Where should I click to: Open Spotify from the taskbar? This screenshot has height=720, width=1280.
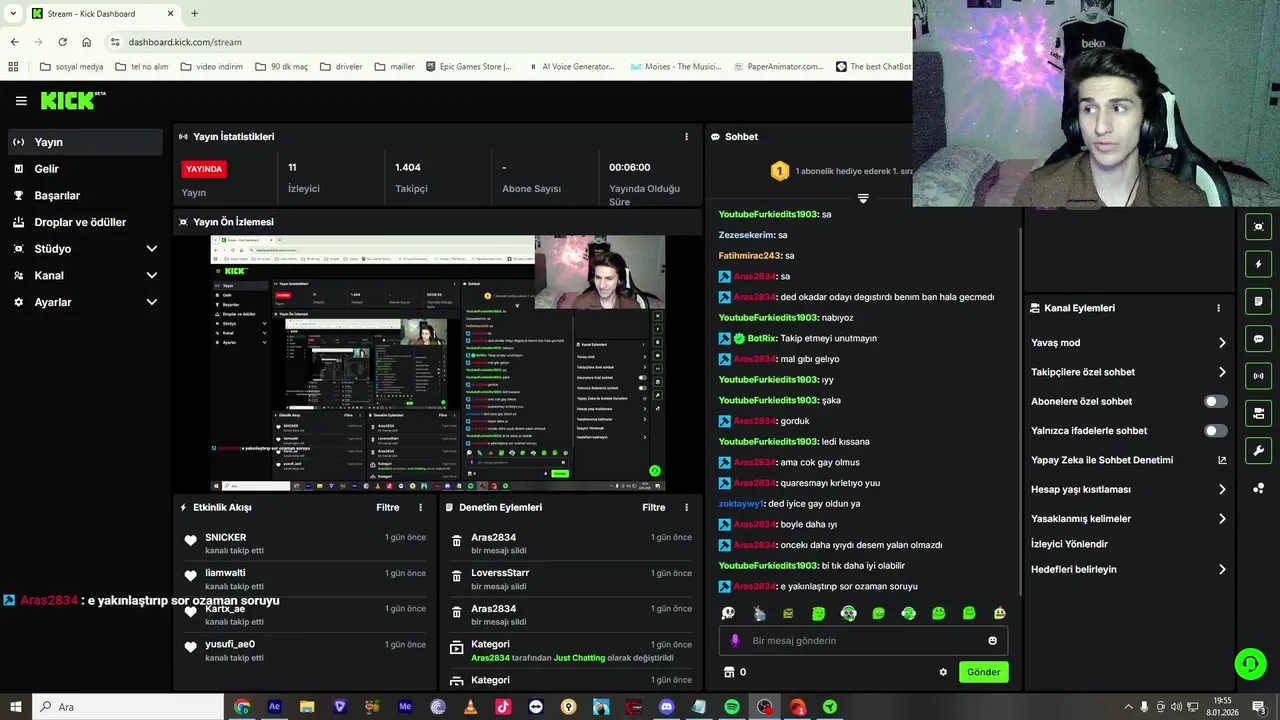point(732,707)
